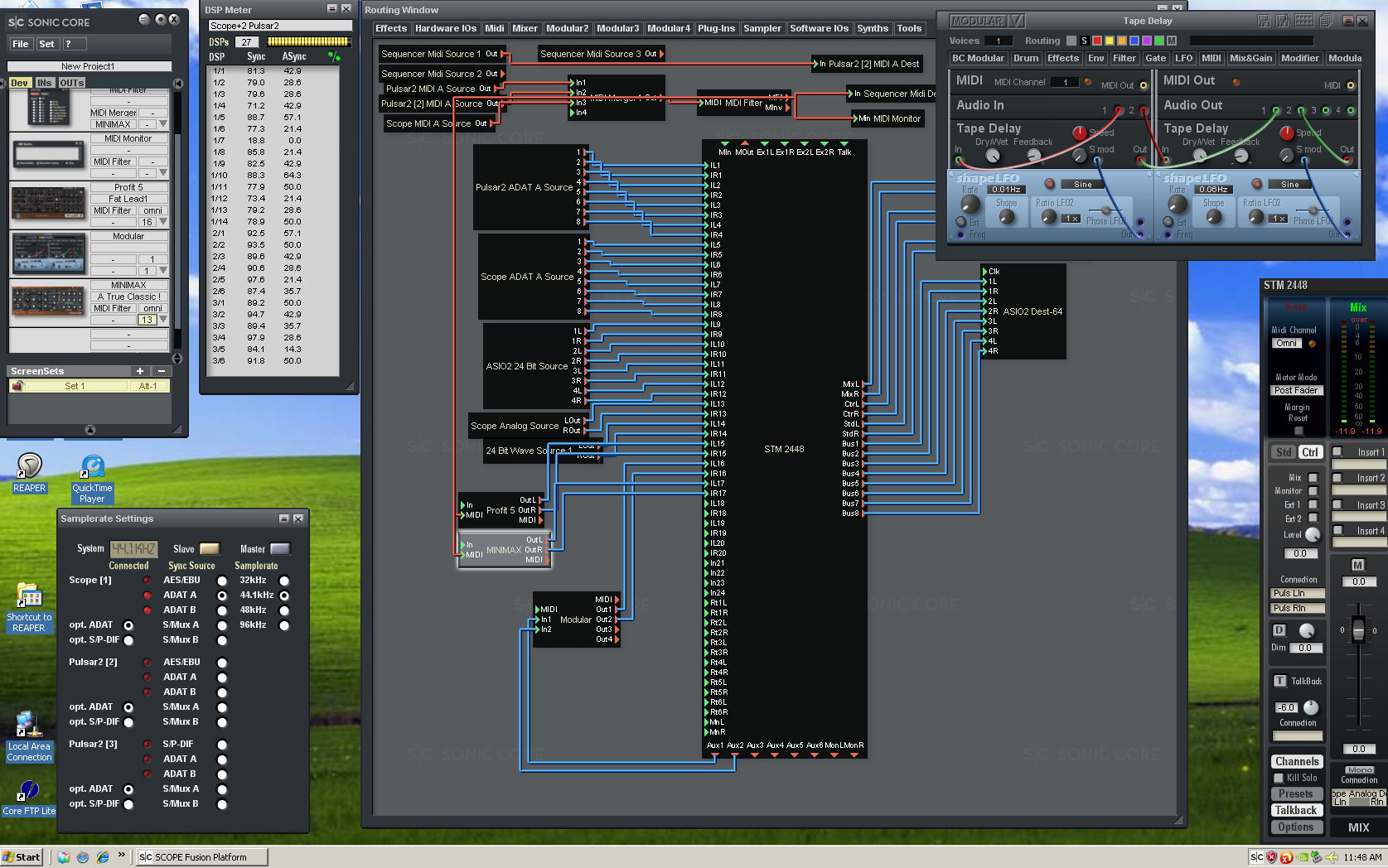Screen dimensions: 1388x868
Task: Select Scope [1] opt. S/P-DIF radio button
Action: [128, 640]
